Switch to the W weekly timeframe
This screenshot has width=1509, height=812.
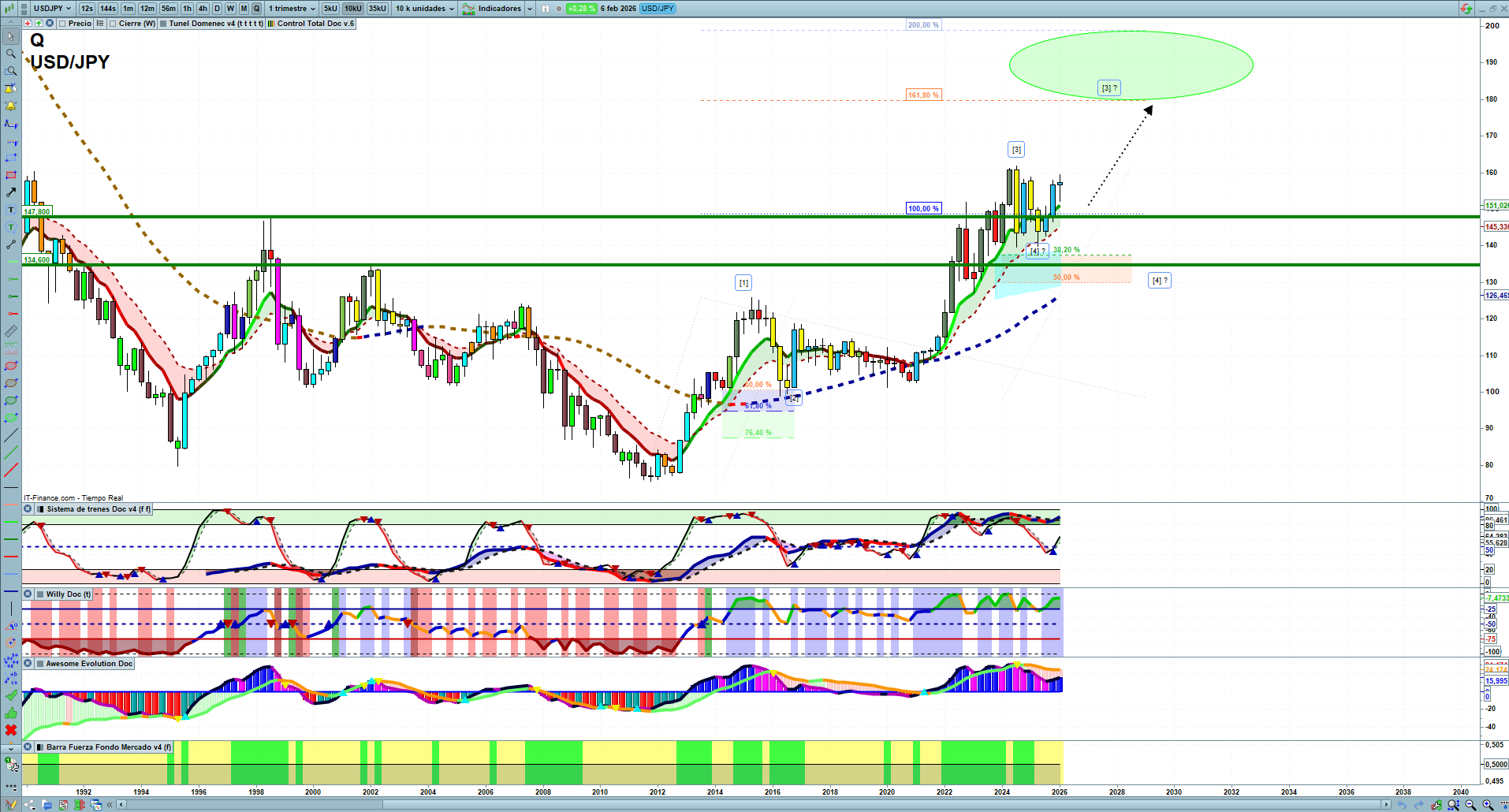pos(230,9)
